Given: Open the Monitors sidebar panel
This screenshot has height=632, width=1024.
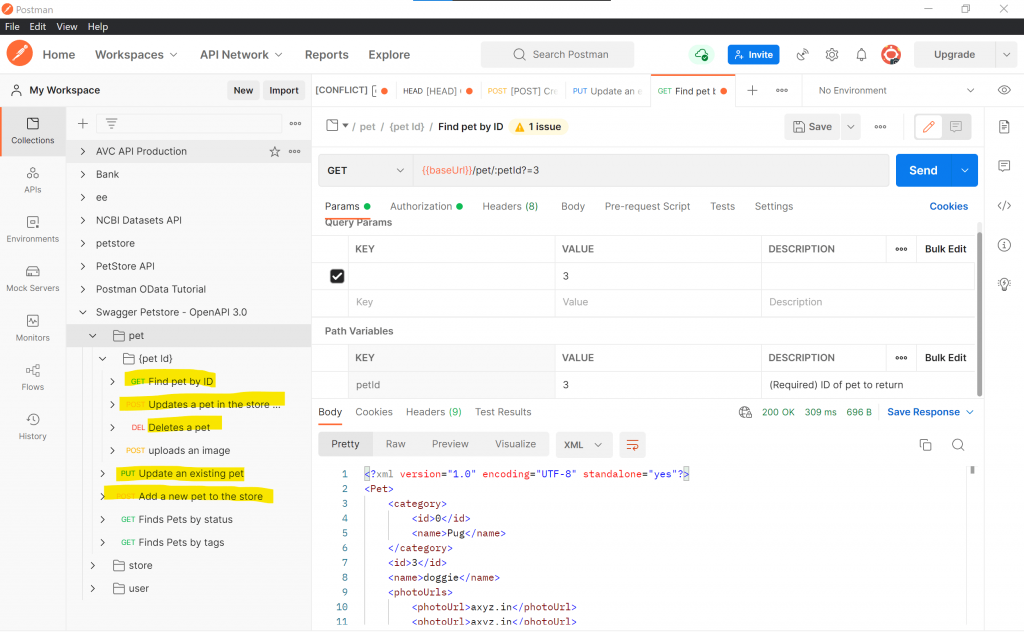Looking at the screenshot, I should point(33,328).
